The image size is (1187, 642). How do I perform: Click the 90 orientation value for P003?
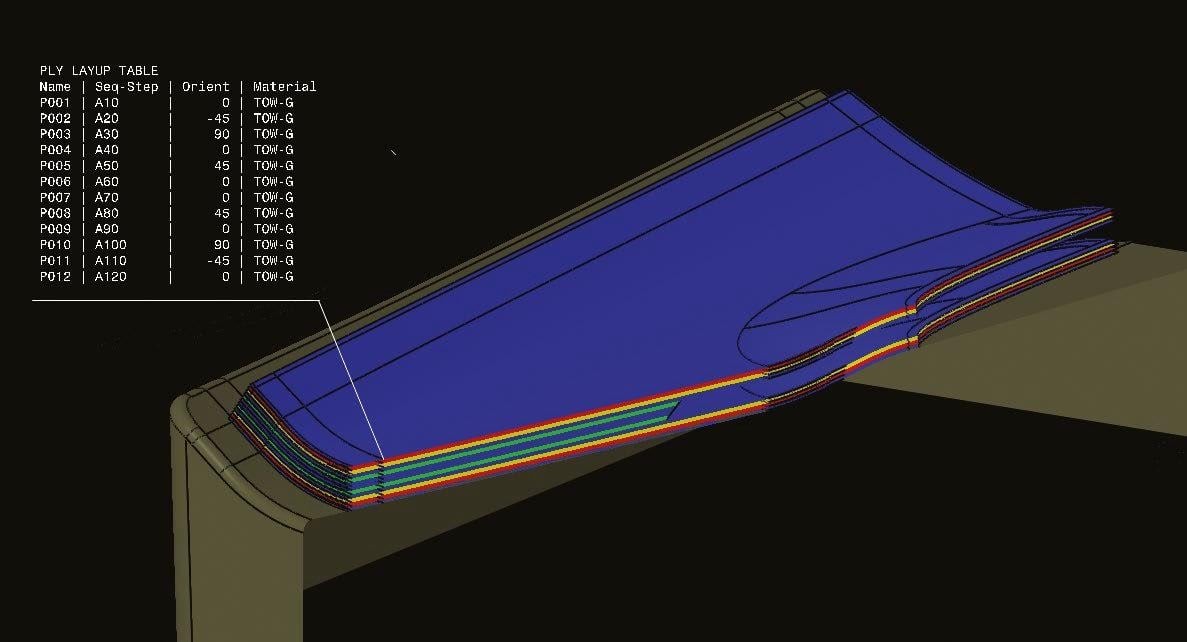221,134
